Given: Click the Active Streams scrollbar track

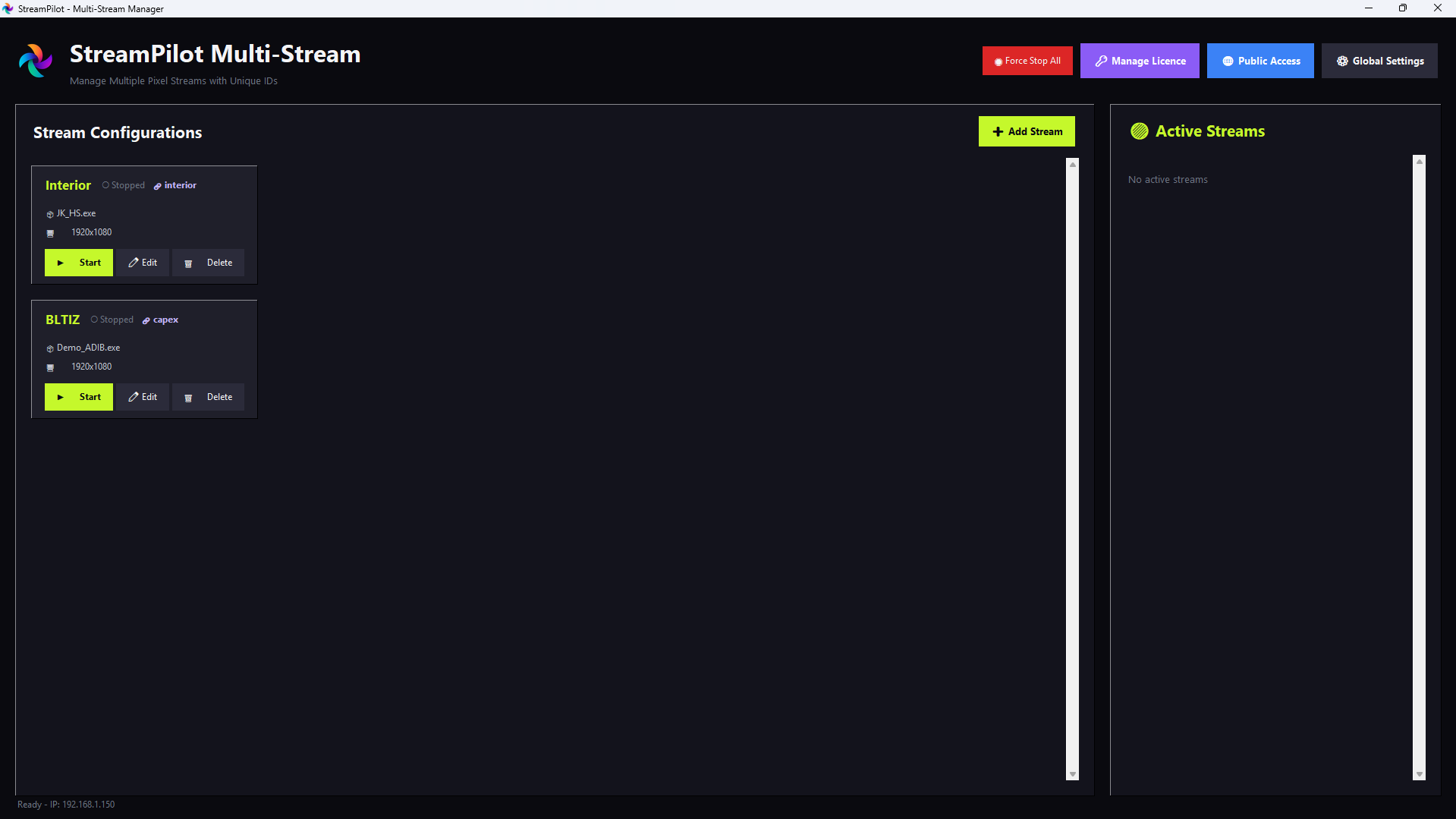Looking at the screenshot, I should 1419,468.
